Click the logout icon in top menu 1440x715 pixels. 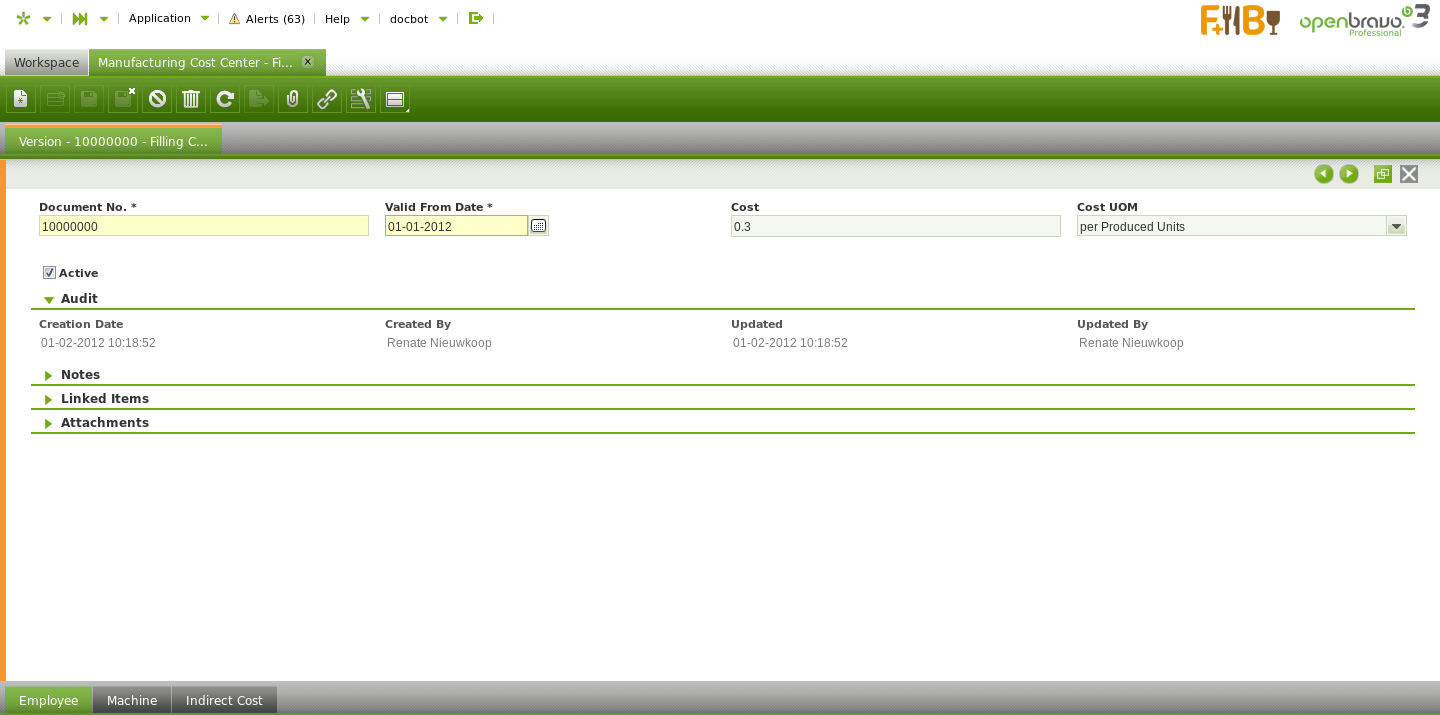point(476,18)
